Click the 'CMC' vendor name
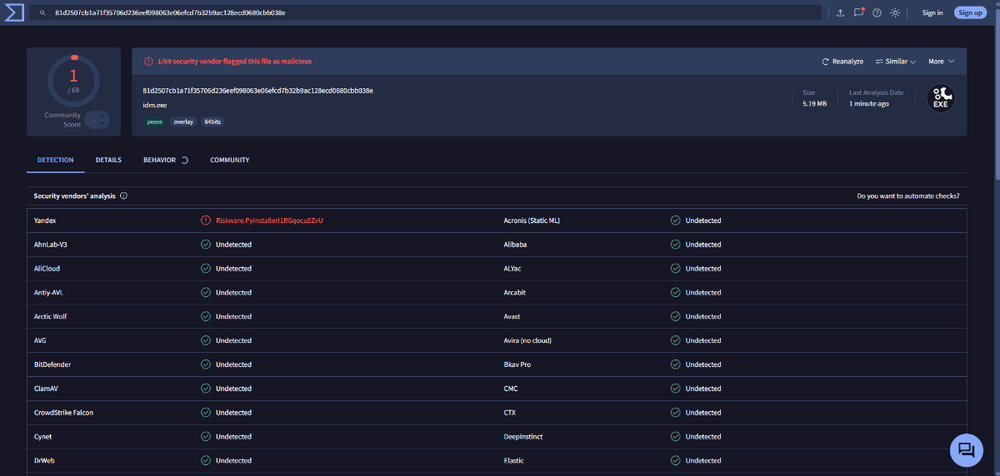The width and height of the screenshot is (1000, 476). pos(510,389)
